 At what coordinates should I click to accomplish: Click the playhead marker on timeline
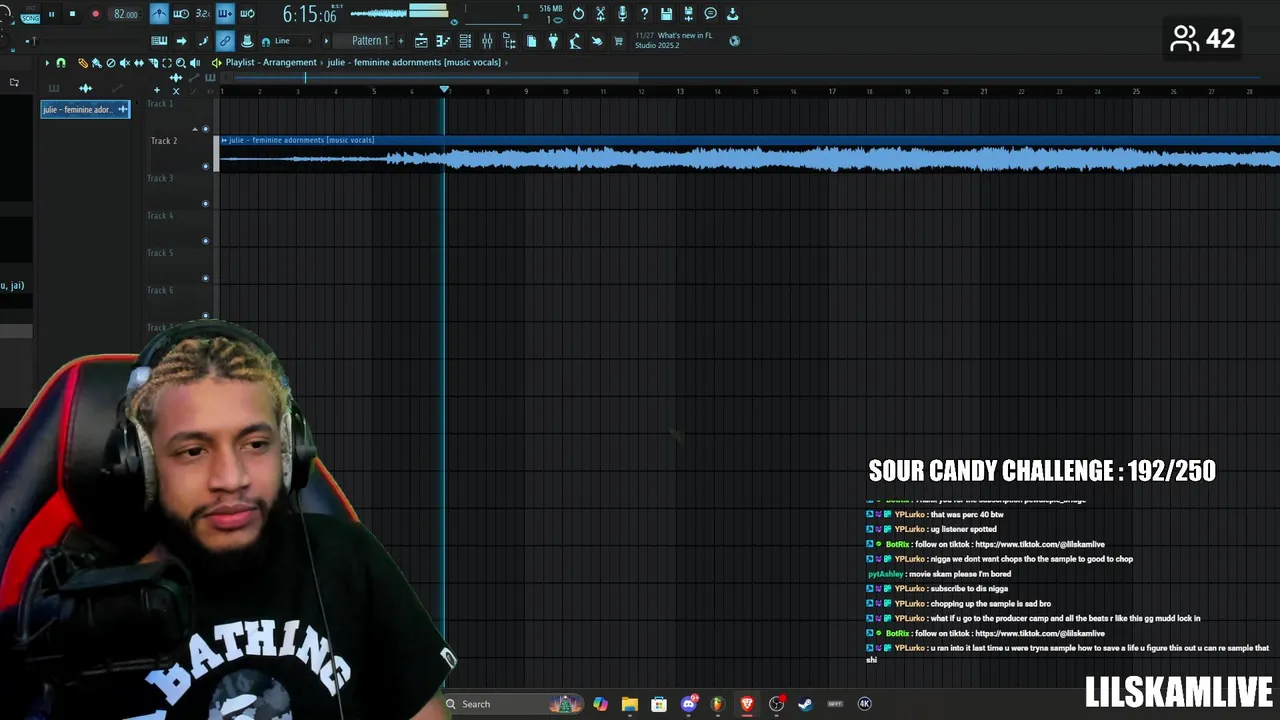tap(444, 90)
